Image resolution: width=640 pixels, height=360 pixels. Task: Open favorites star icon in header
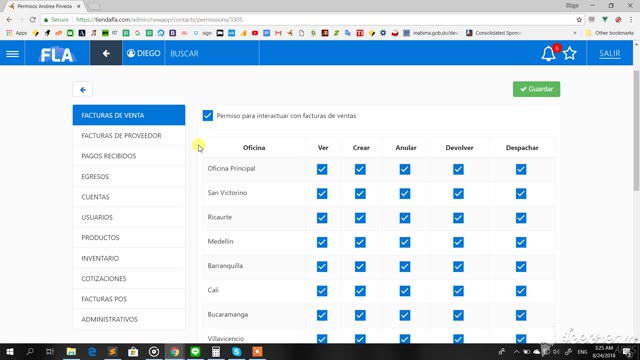pos(570,53)
